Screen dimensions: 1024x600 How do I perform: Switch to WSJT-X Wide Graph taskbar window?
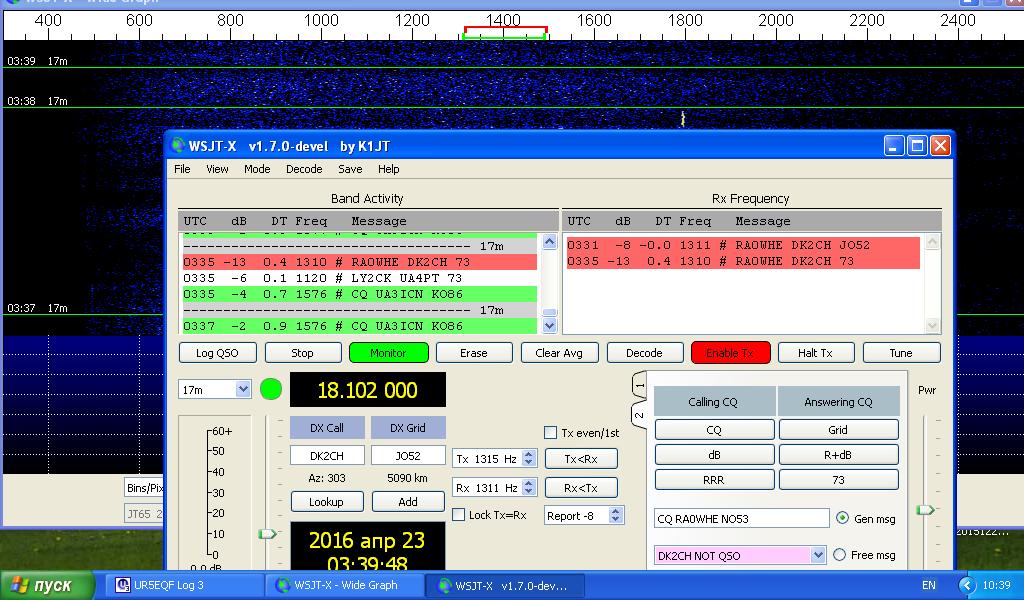pyautogui.click(x=340, y=585)
